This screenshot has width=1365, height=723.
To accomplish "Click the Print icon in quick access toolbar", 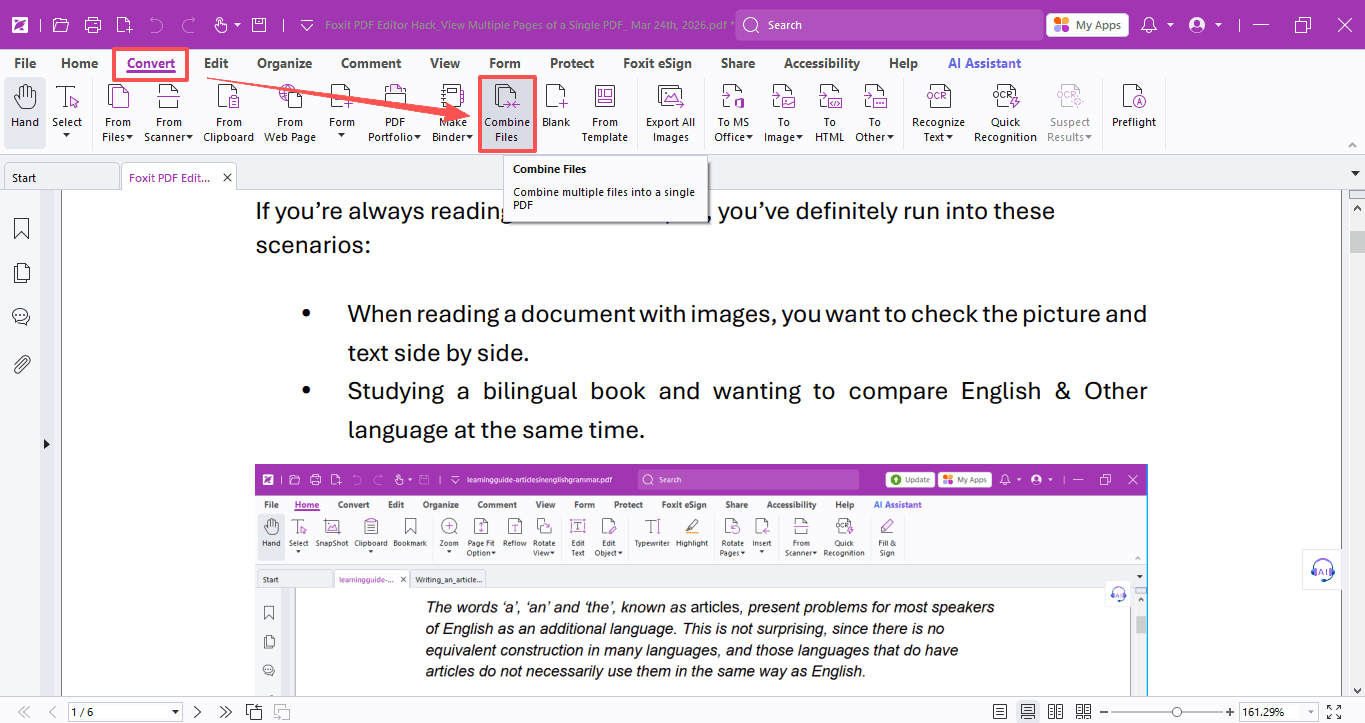I will 93,25.
